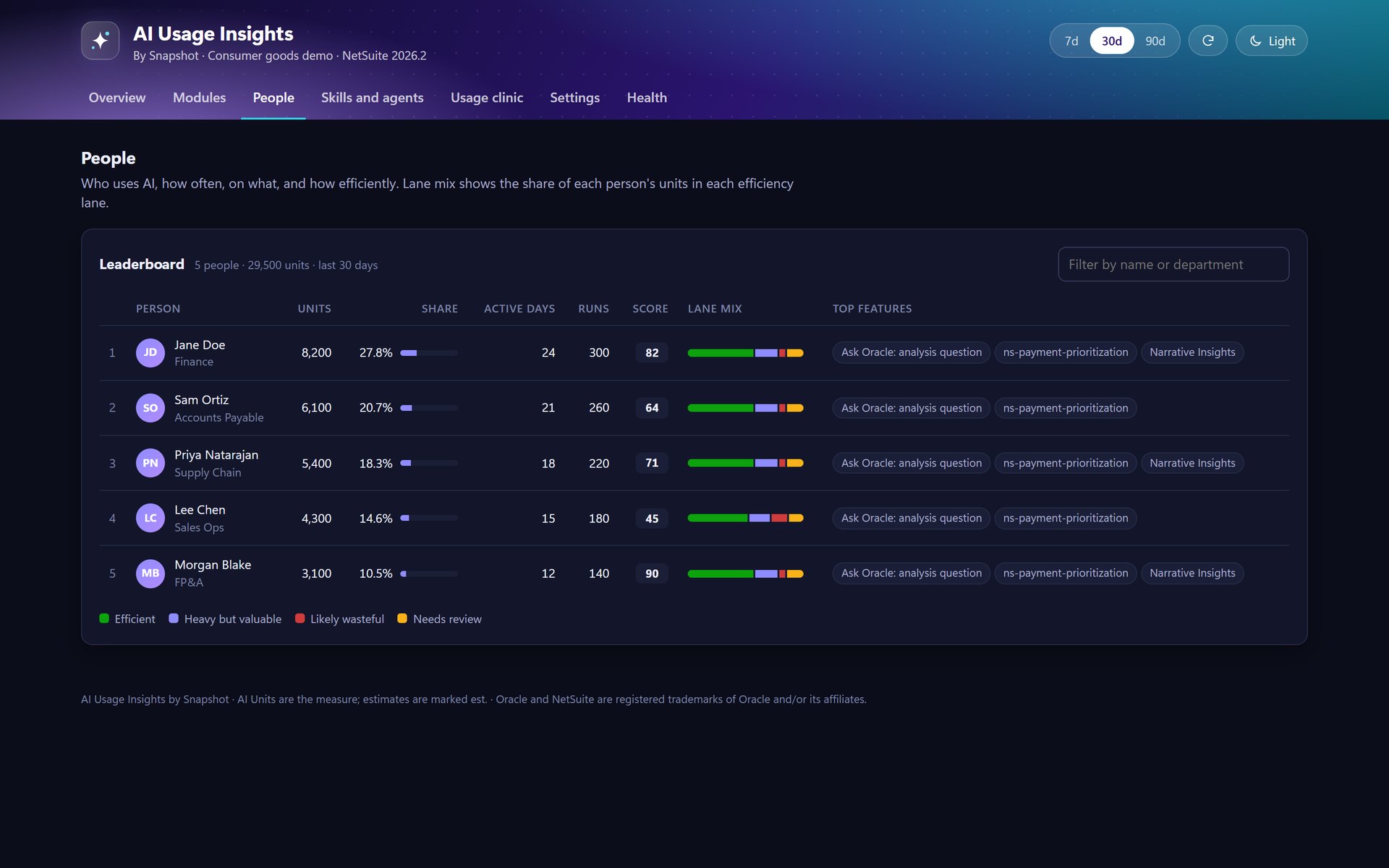Open the Settings tab
1389x868 pixels.
(574, 98)
